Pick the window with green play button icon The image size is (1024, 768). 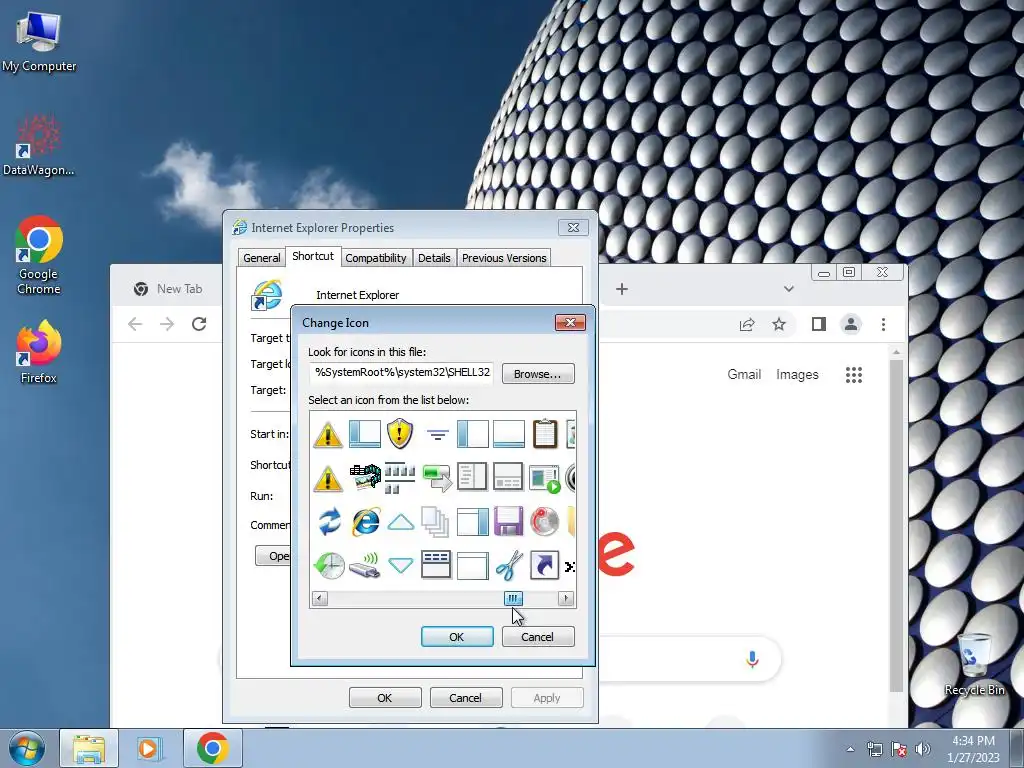coord(545,478)
